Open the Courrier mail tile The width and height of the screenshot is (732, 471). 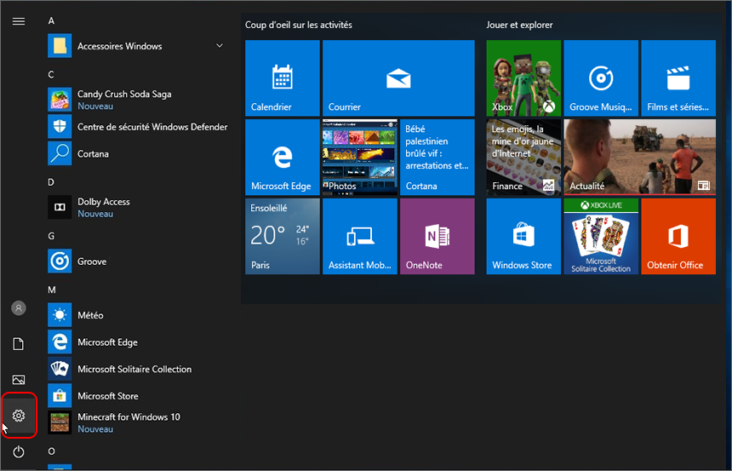click(398, 78)
